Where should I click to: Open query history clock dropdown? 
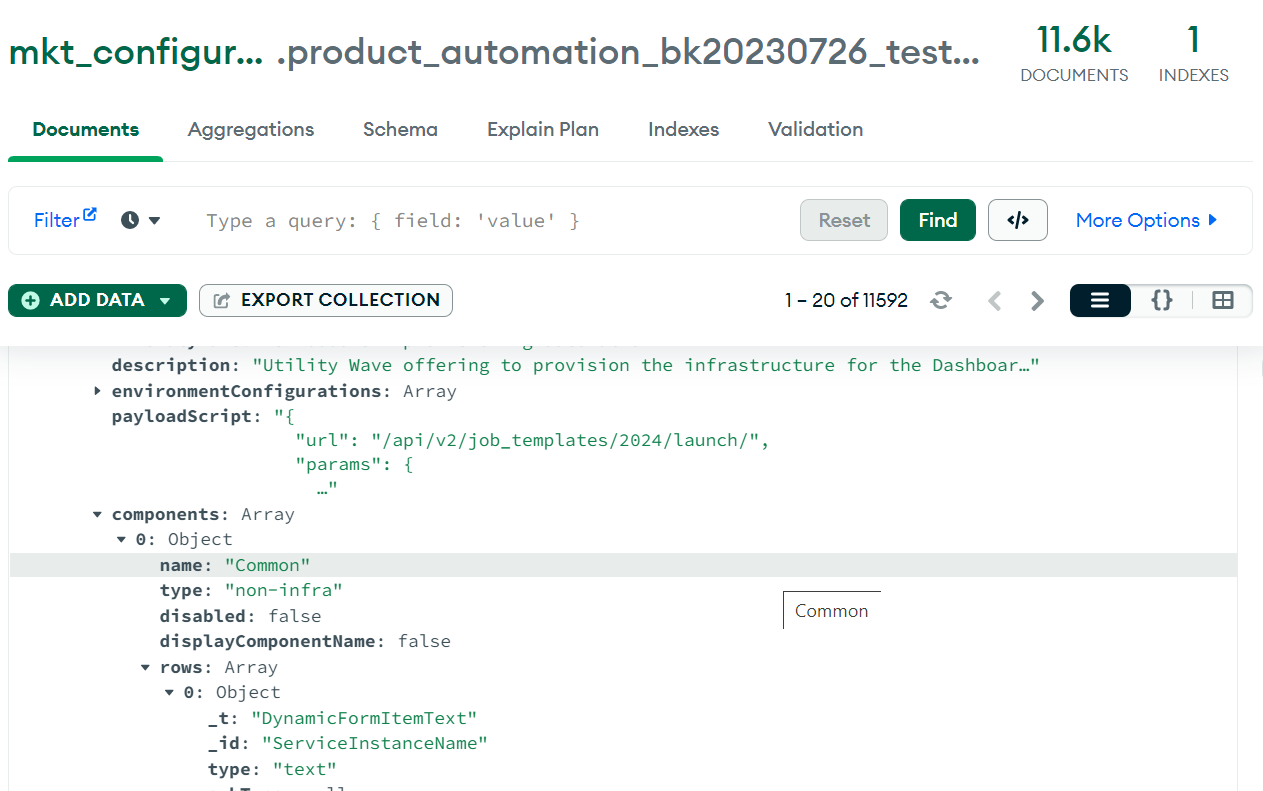(140, 220)
